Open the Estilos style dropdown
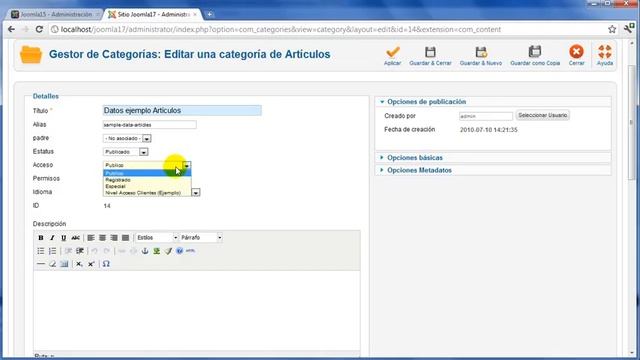The image size is (640, 360). (157, 238)
